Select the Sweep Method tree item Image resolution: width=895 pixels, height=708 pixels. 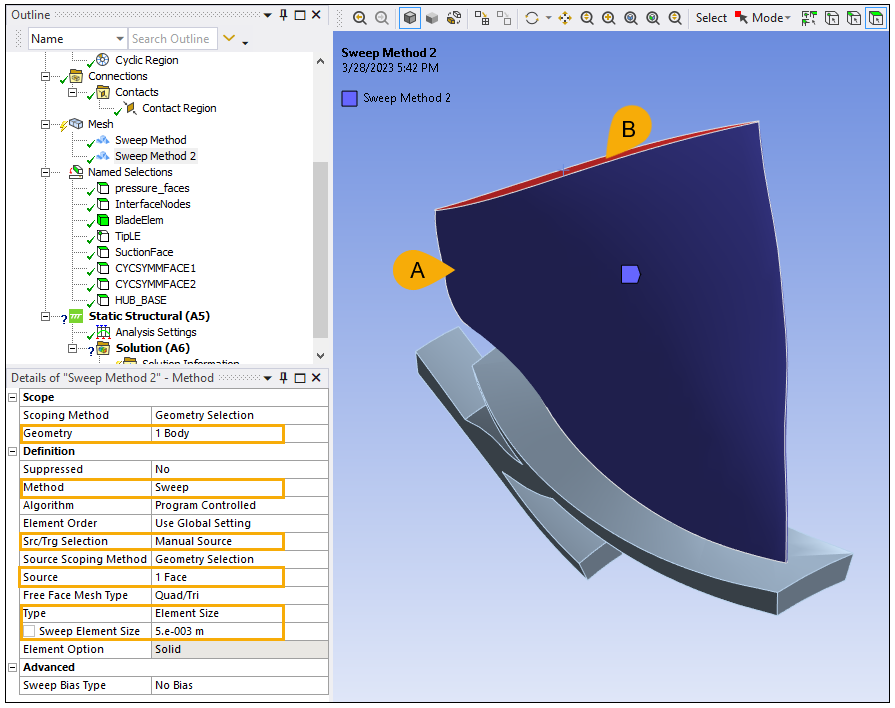[x=150, y=140]
